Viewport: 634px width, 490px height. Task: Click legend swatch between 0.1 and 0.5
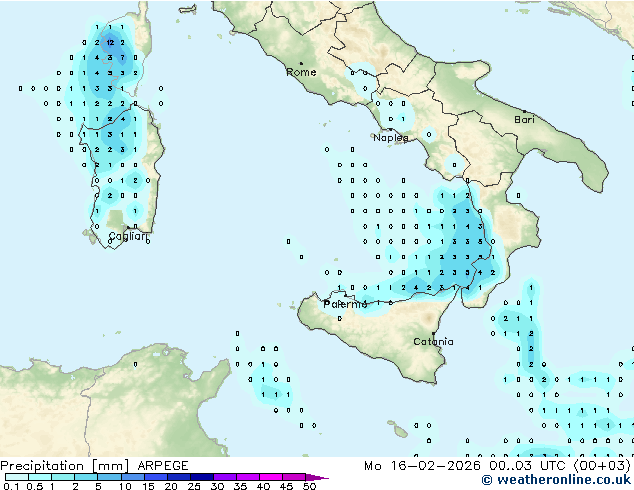(x=17, y=477)
